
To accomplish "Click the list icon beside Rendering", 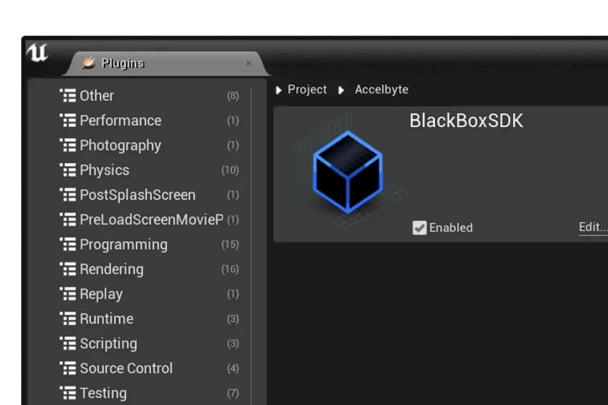I will click(x=68, y=269).
